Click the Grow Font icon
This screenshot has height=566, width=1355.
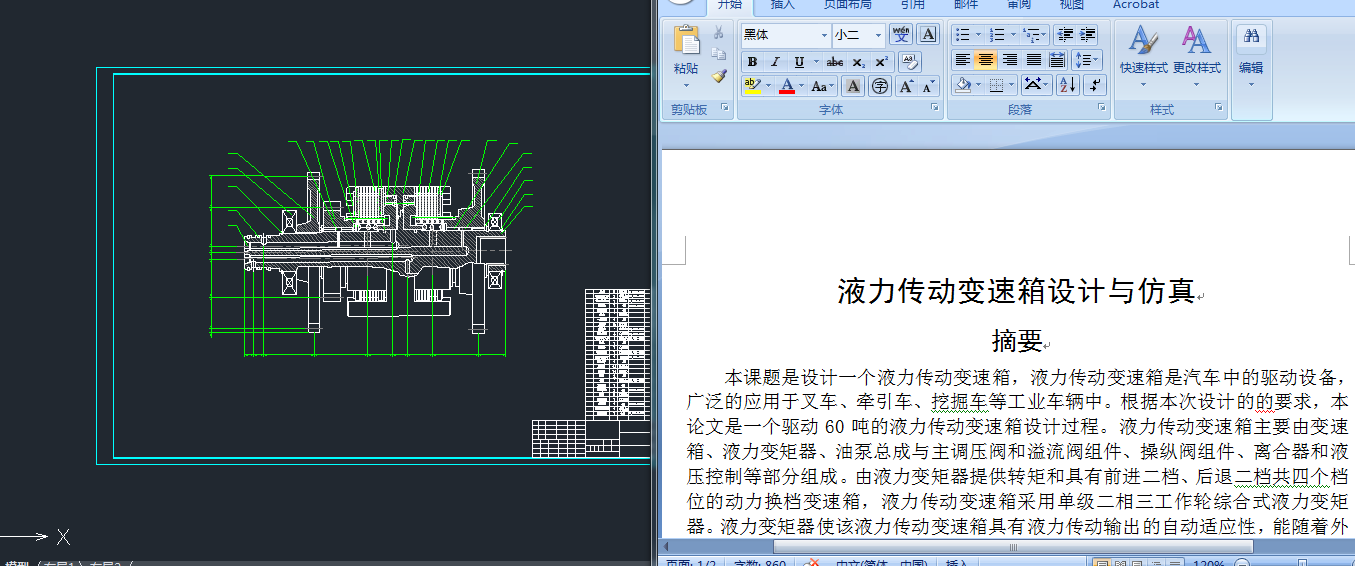click(x=906, y=86)
